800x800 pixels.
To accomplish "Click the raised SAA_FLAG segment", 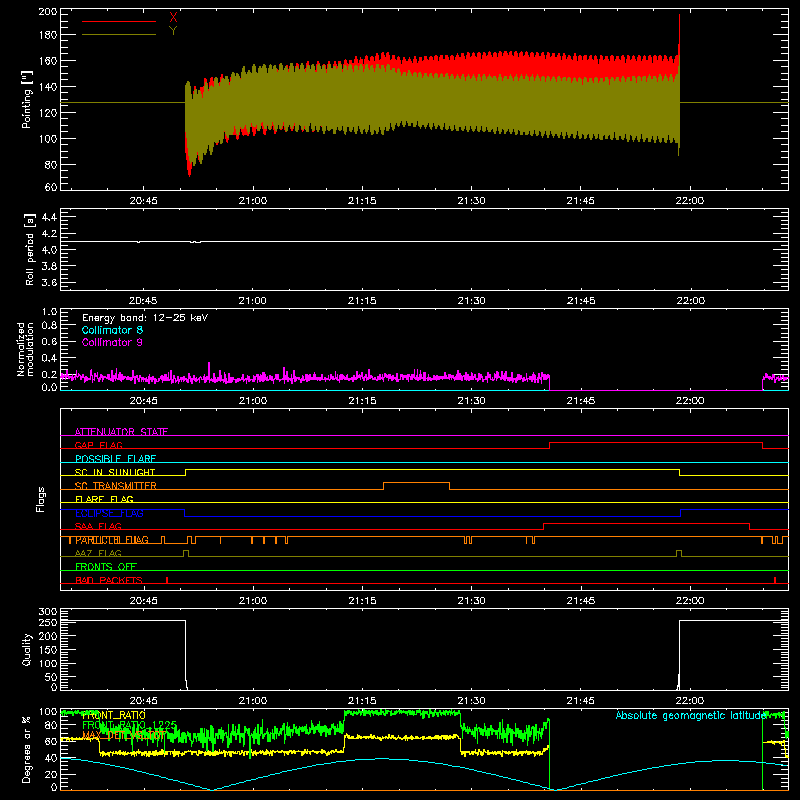I will 646,523.
